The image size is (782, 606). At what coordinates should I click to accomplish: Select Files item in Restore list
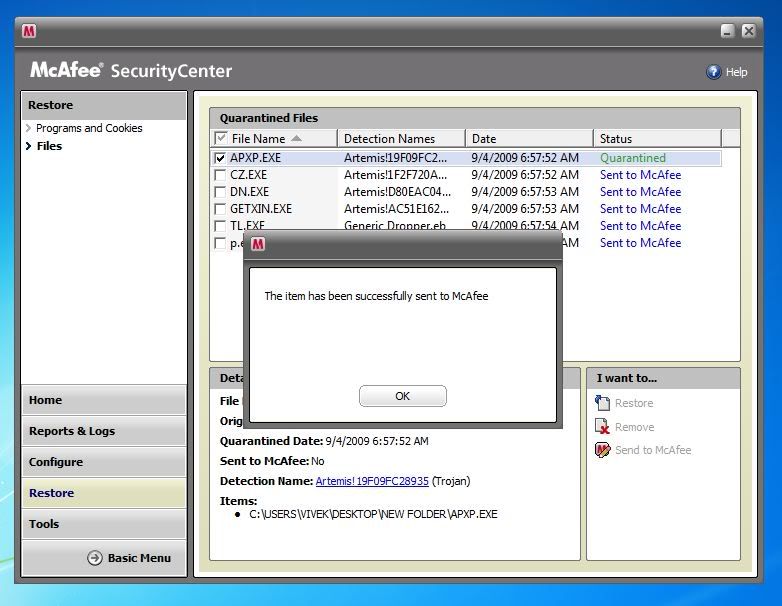pyautogui.click(x=49, y=146)
